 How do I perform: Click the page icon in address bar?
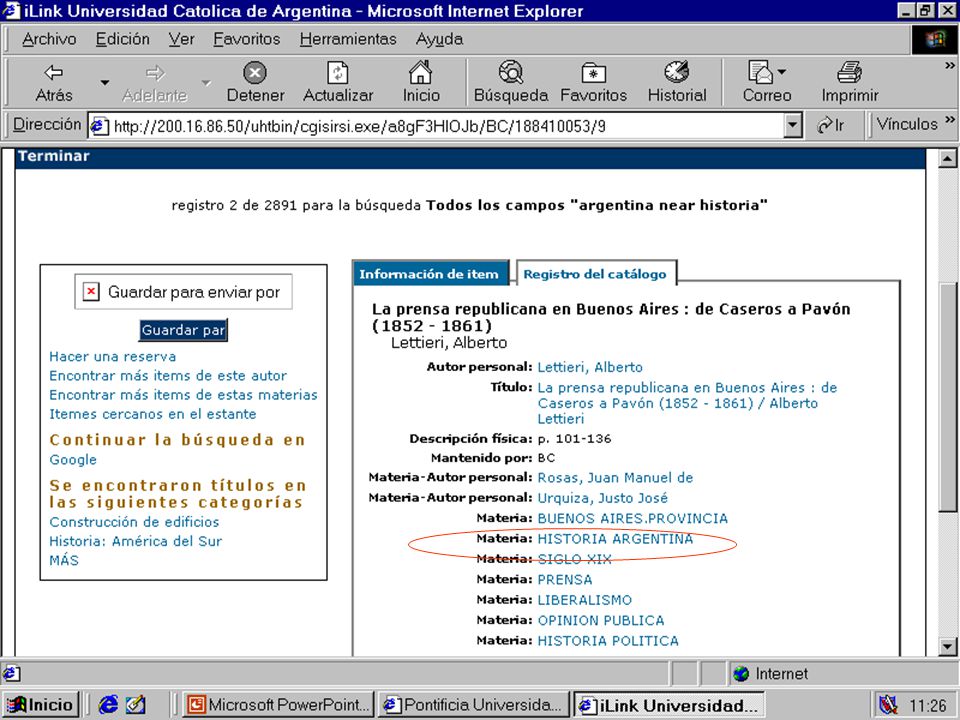(99, 127)
